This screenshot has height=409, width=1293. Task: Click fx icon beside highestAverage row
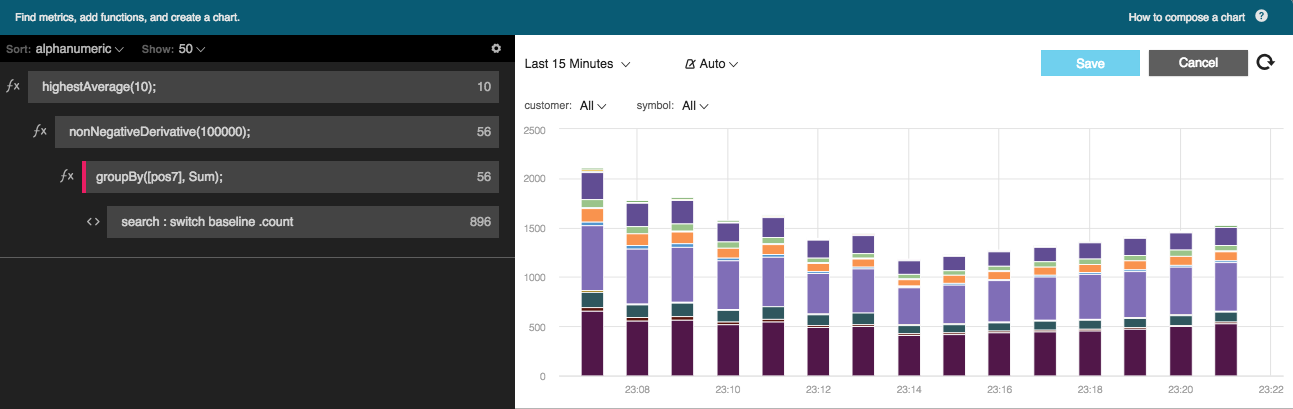13,87
